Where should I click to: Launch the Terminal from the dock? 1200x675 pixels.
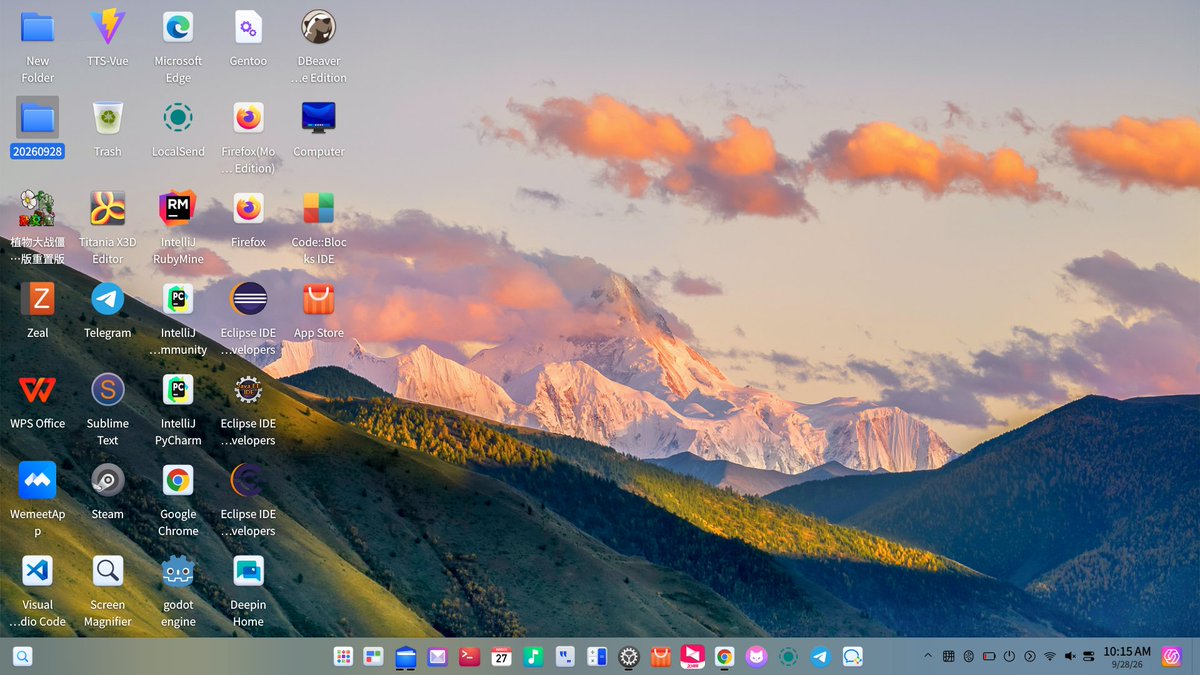pyautogui.click(x=469, y=657)
